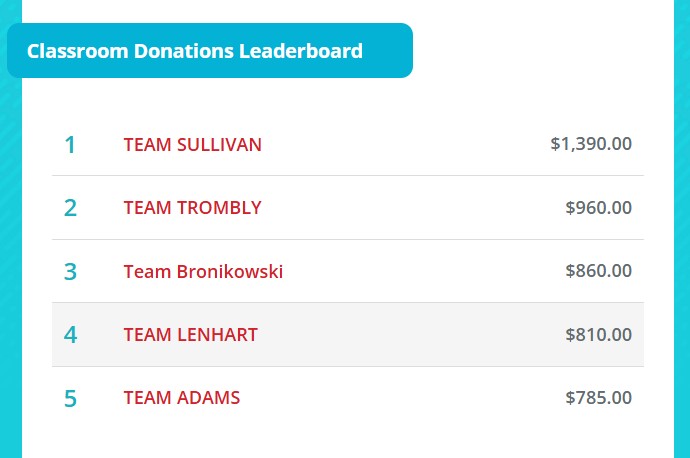Click blank space in the Sullivan row
Image resolution: width=690 pixels, height=458 pixels.
[405, 144]
